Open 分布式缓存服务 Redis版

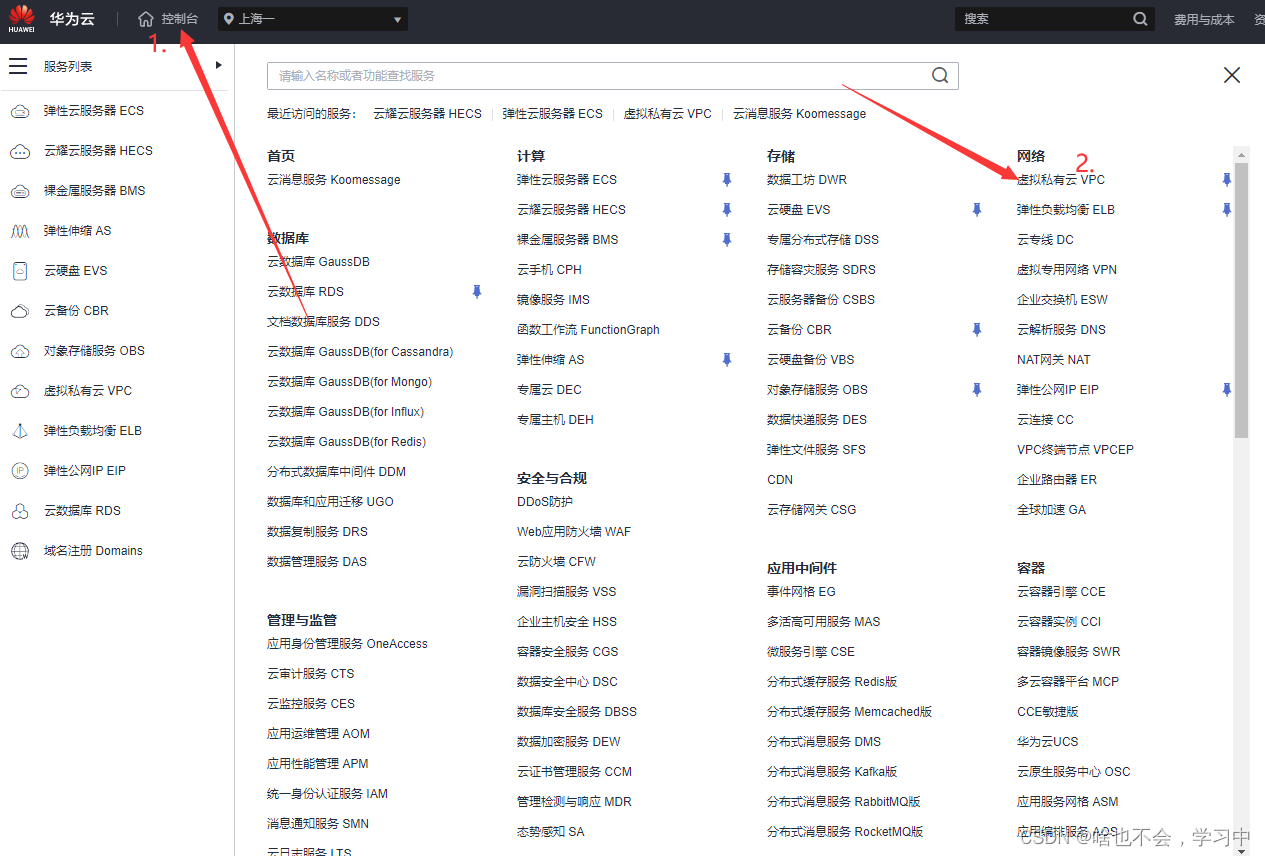click(x=832, y=682)
